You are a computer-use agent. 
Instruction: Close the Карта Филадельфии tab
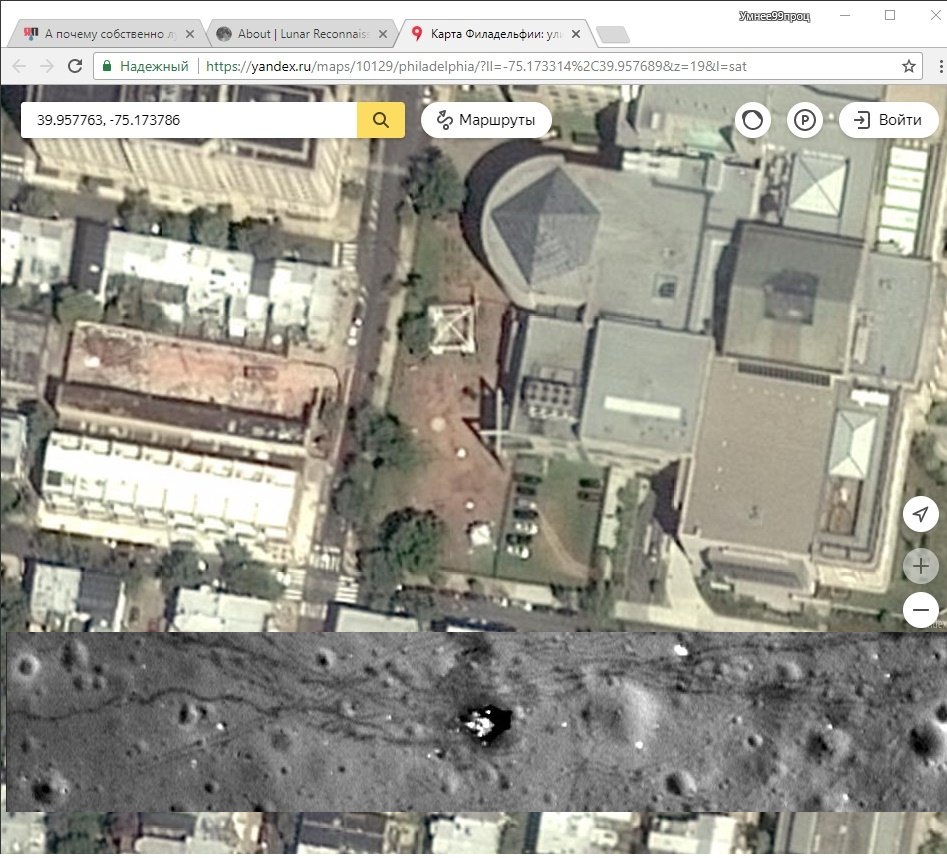(574, 34)
